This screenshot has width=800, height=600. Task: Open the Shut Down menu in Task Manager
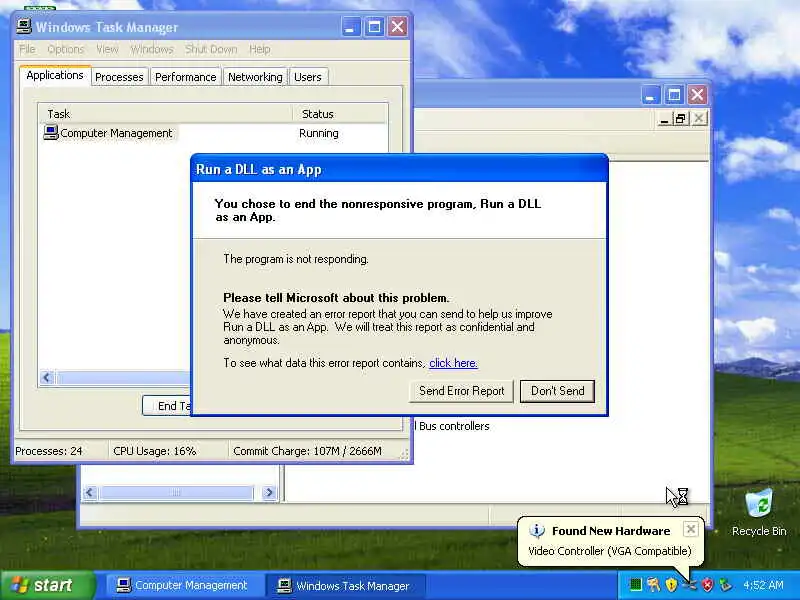click(211, 49)
